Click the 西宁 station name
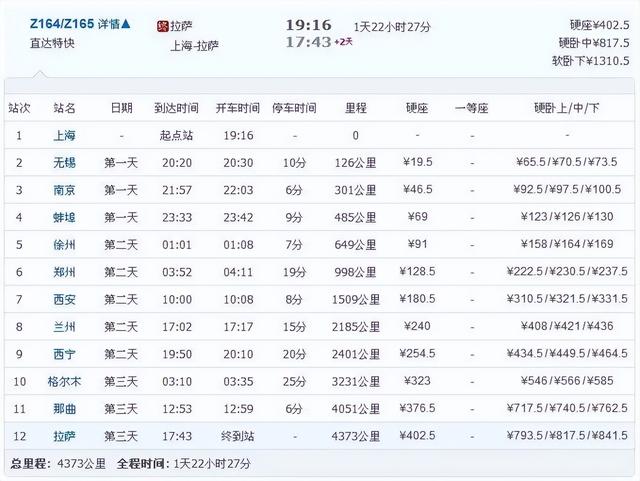 [64, 354]
